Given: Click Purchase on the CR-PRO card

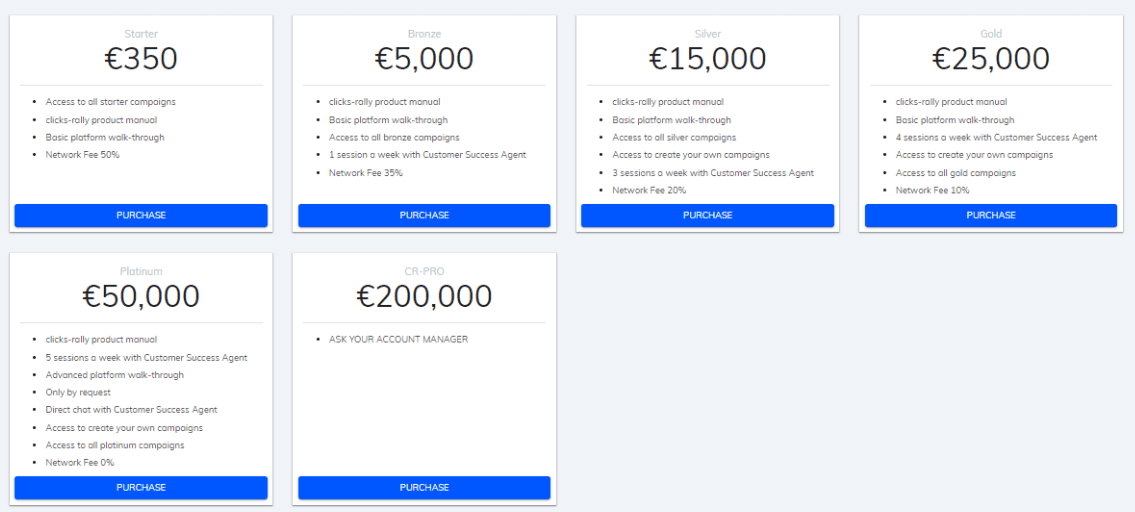Looking at the screenshot, I should click(424, 487).
